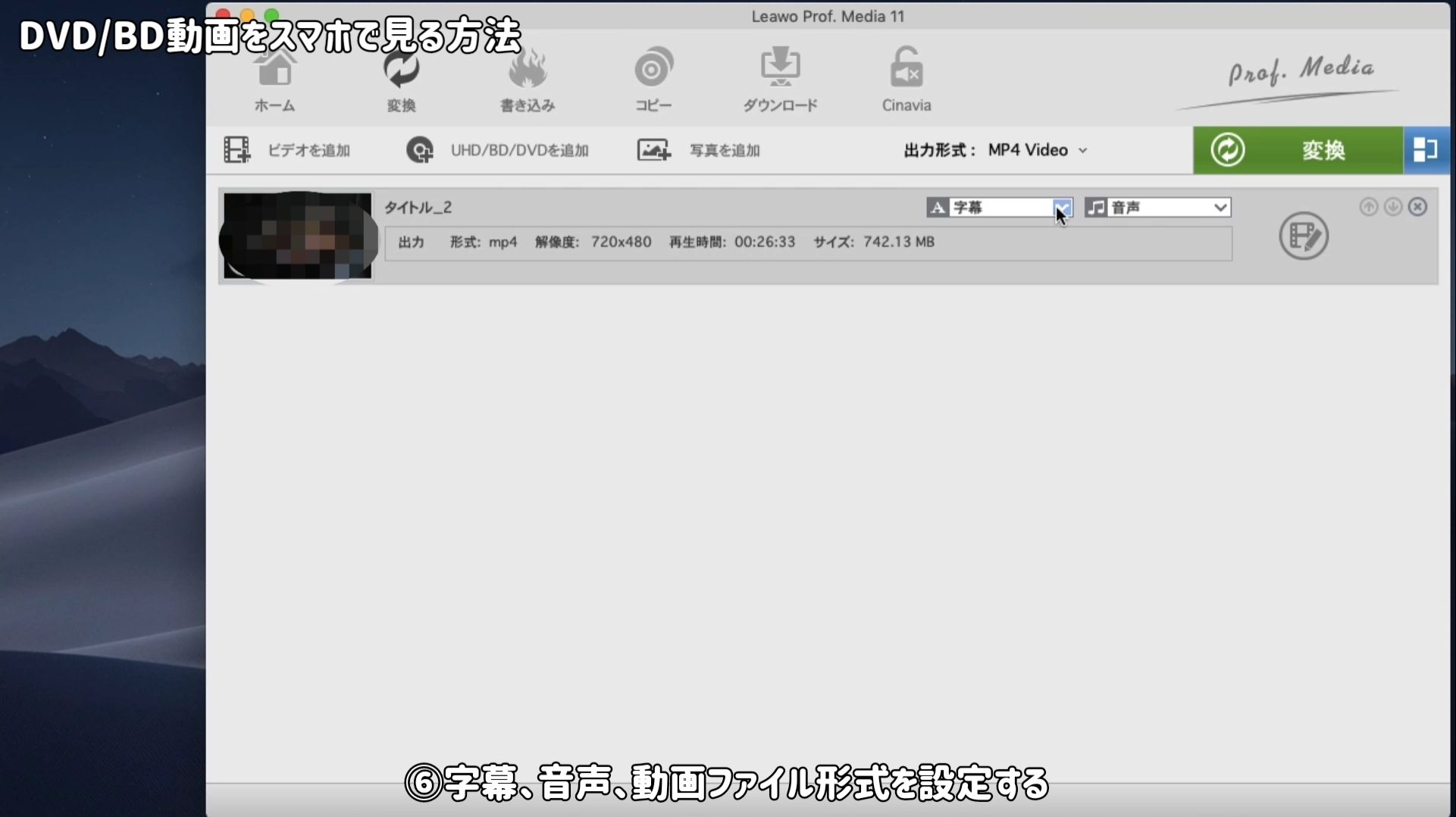Click ビデオを追加 to add video
This screenshot has width=1456, height=817.
(287, 150)
